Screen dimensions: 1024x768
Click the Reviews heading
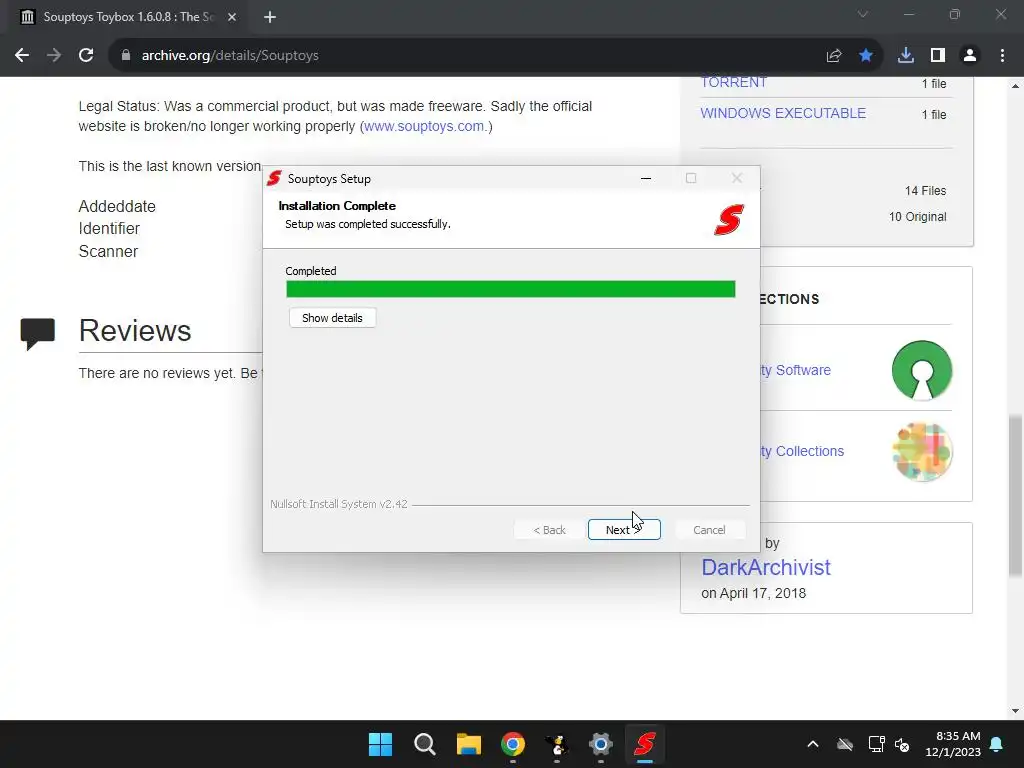[x=135, y=330]
